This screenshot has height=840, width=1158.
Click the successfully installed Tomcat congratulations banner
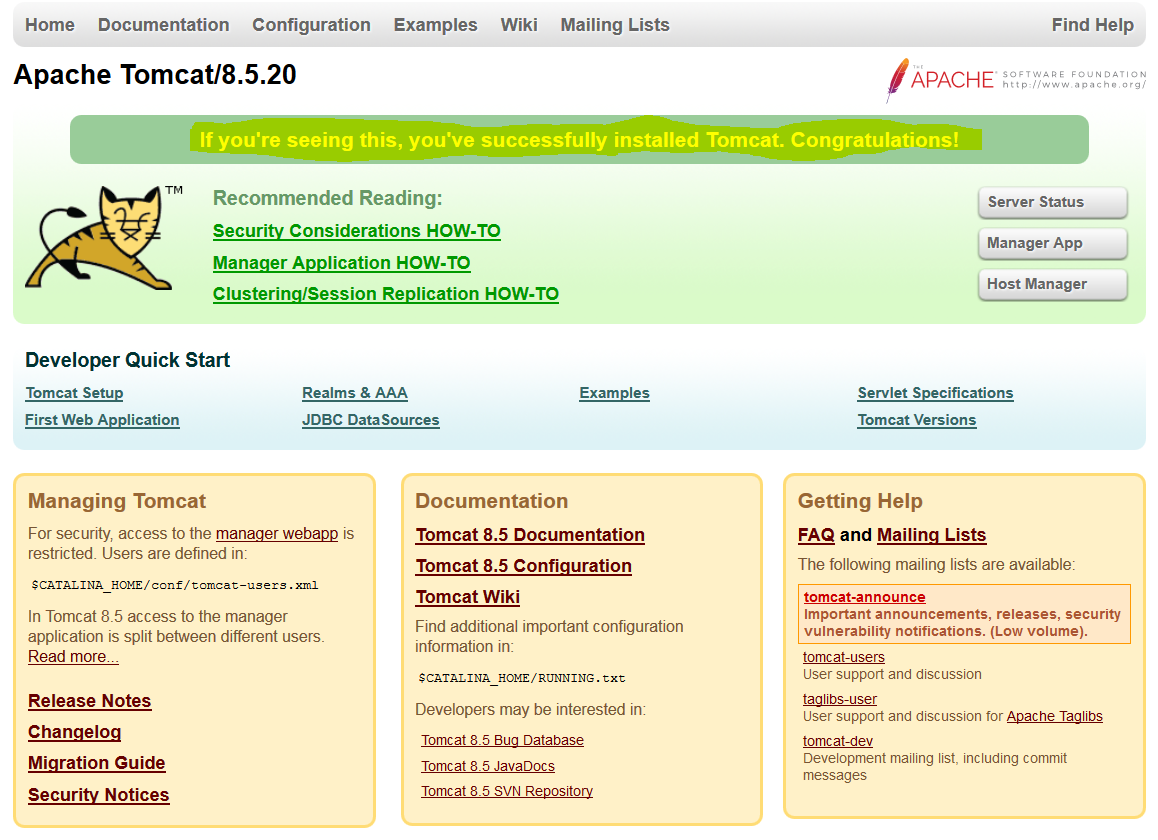[x=579, y=140]
